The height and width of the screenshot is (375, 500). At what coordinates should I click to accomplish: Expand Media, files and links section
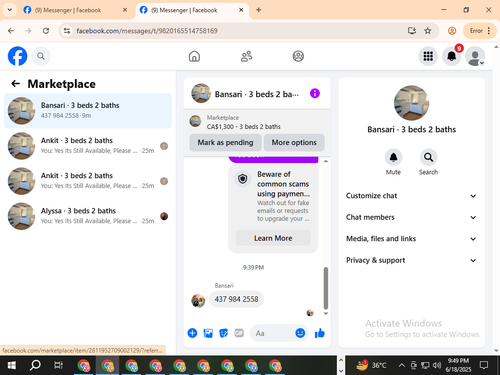(411, 239)
